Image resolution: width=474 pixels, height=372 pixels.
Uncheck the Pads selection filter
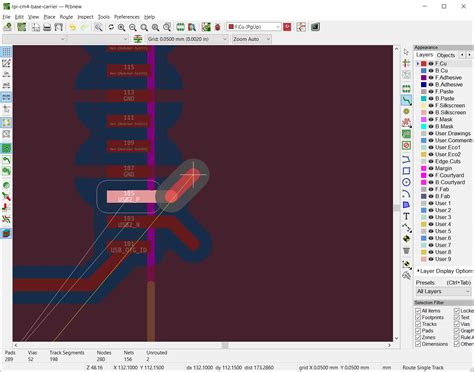click(x=418, y=331)
